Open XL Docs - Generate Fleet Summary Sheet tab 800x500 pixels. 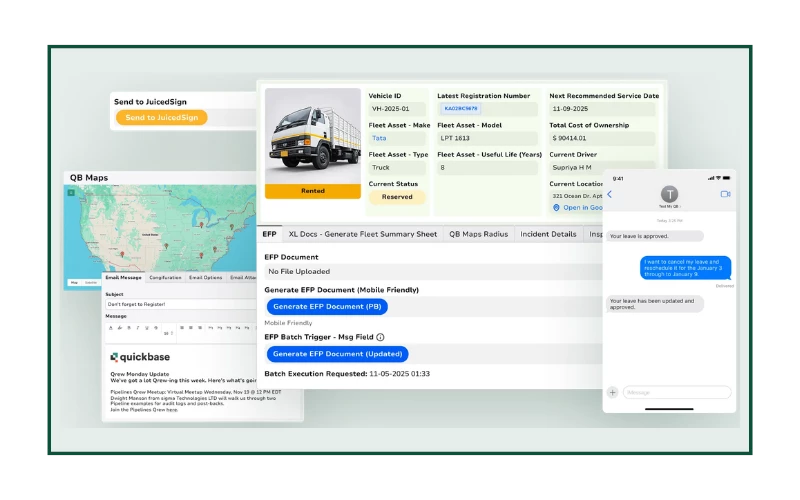click(363, 234)
